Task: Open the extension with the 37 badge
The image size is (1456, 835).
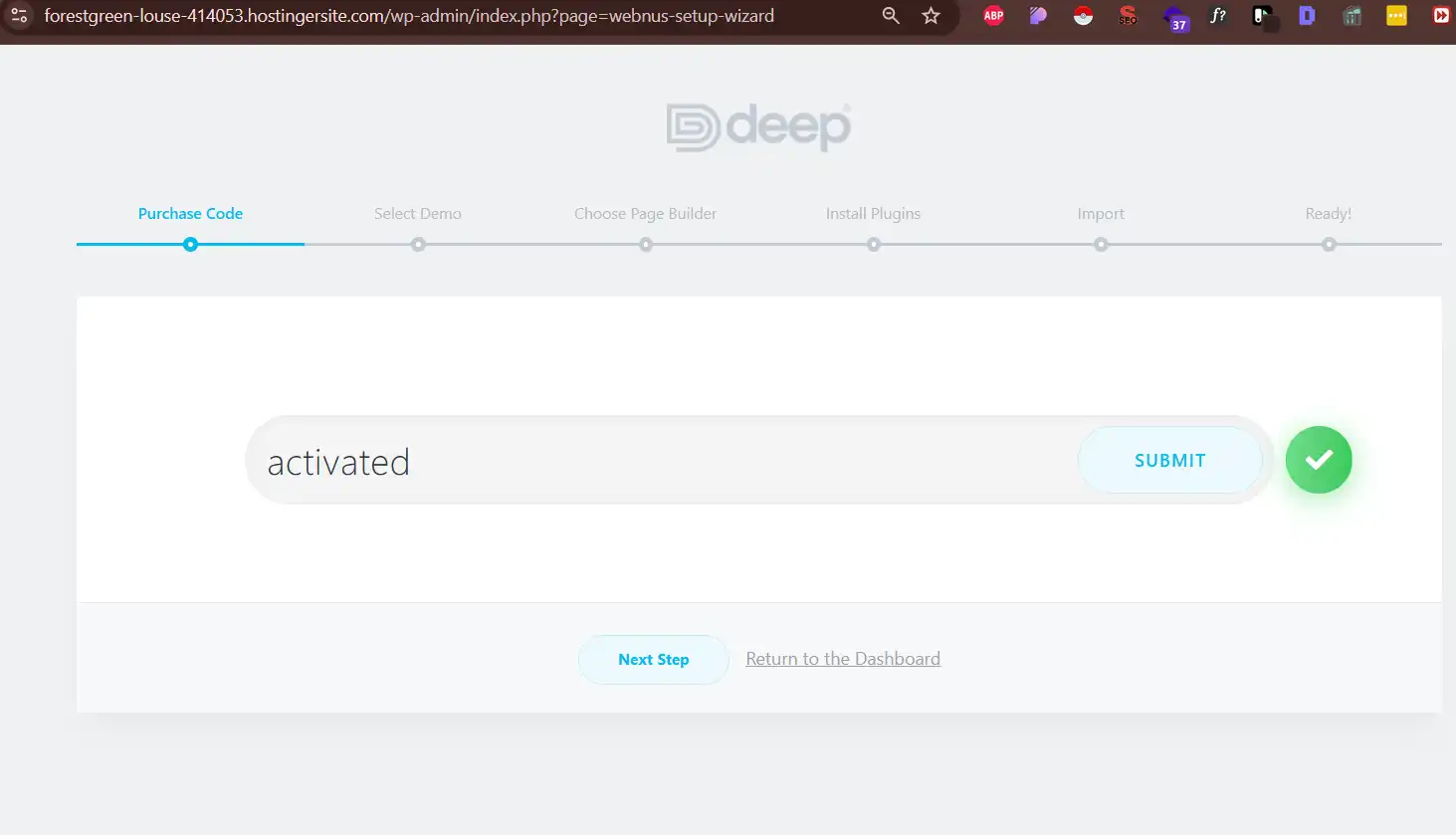Action: click(x=1175, y=17)
